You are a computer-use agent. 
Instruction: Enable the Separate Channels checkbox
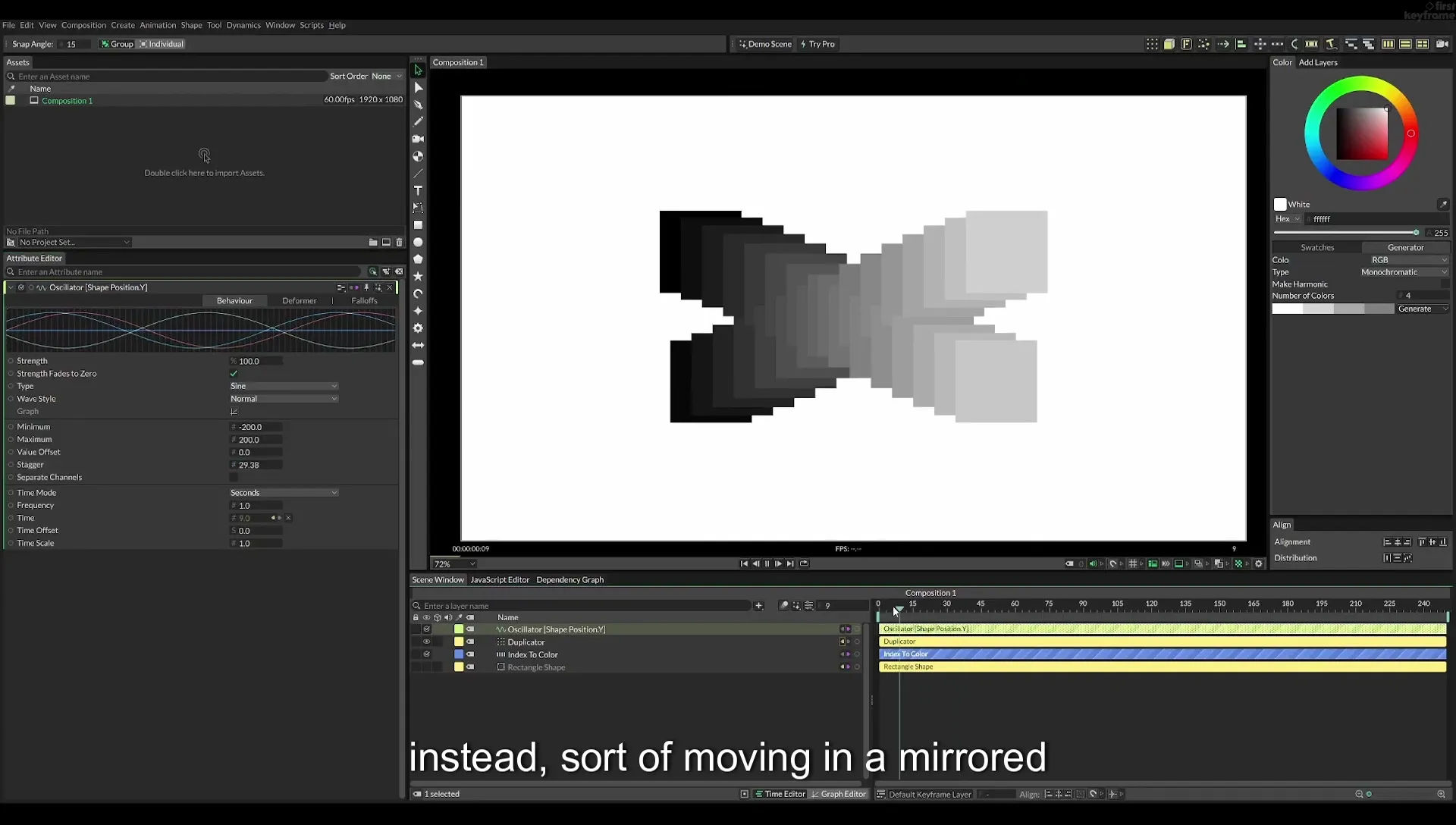point(234,478)
